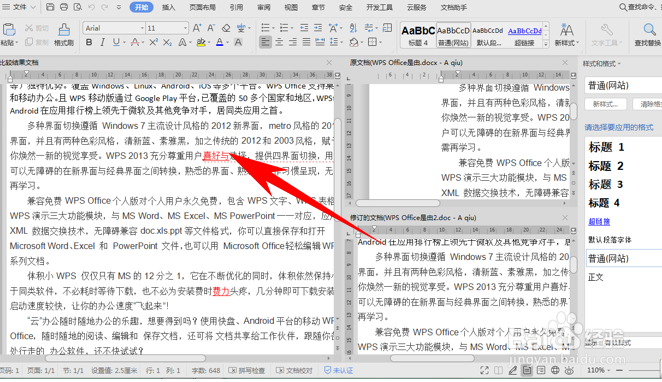Click the Paste icon
Viewport: 662px width, 382px height.
click(9, 30)
